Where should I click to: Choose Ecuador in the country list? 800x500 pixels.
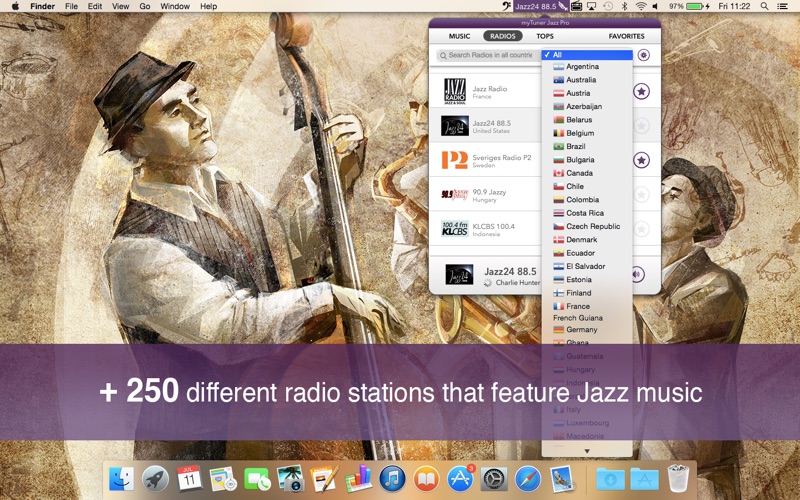tap(587, 253)
